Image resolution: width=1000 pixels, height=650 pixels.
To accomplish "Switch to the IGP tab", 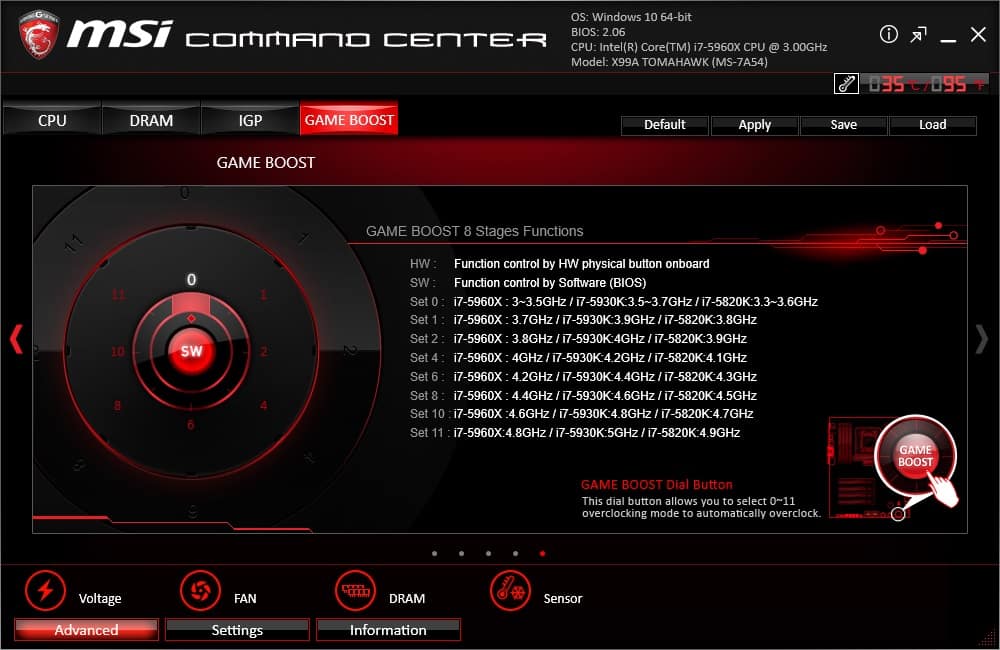I will tap(250, 120).
